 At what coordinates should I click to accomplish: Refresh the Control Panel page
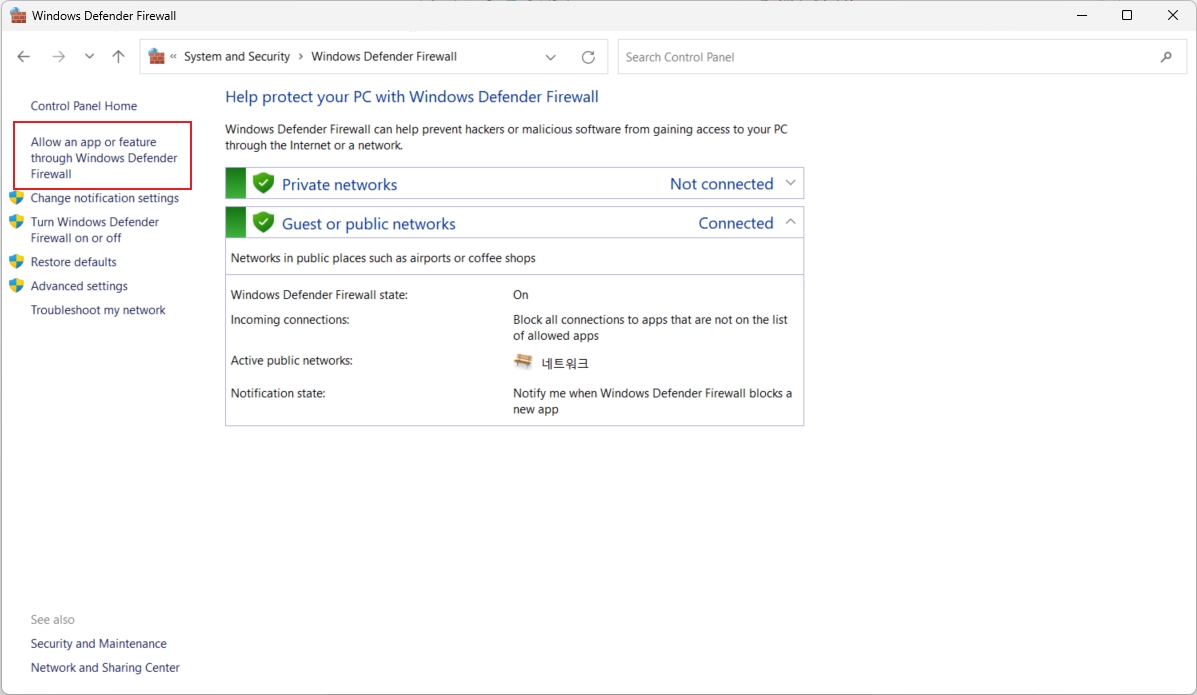click(588, 57)
